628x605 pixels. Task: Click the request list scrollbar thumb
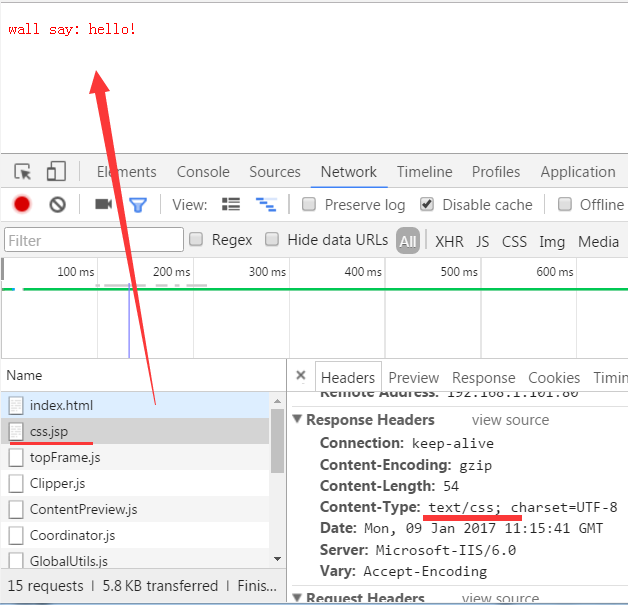[x=277, y=440]
